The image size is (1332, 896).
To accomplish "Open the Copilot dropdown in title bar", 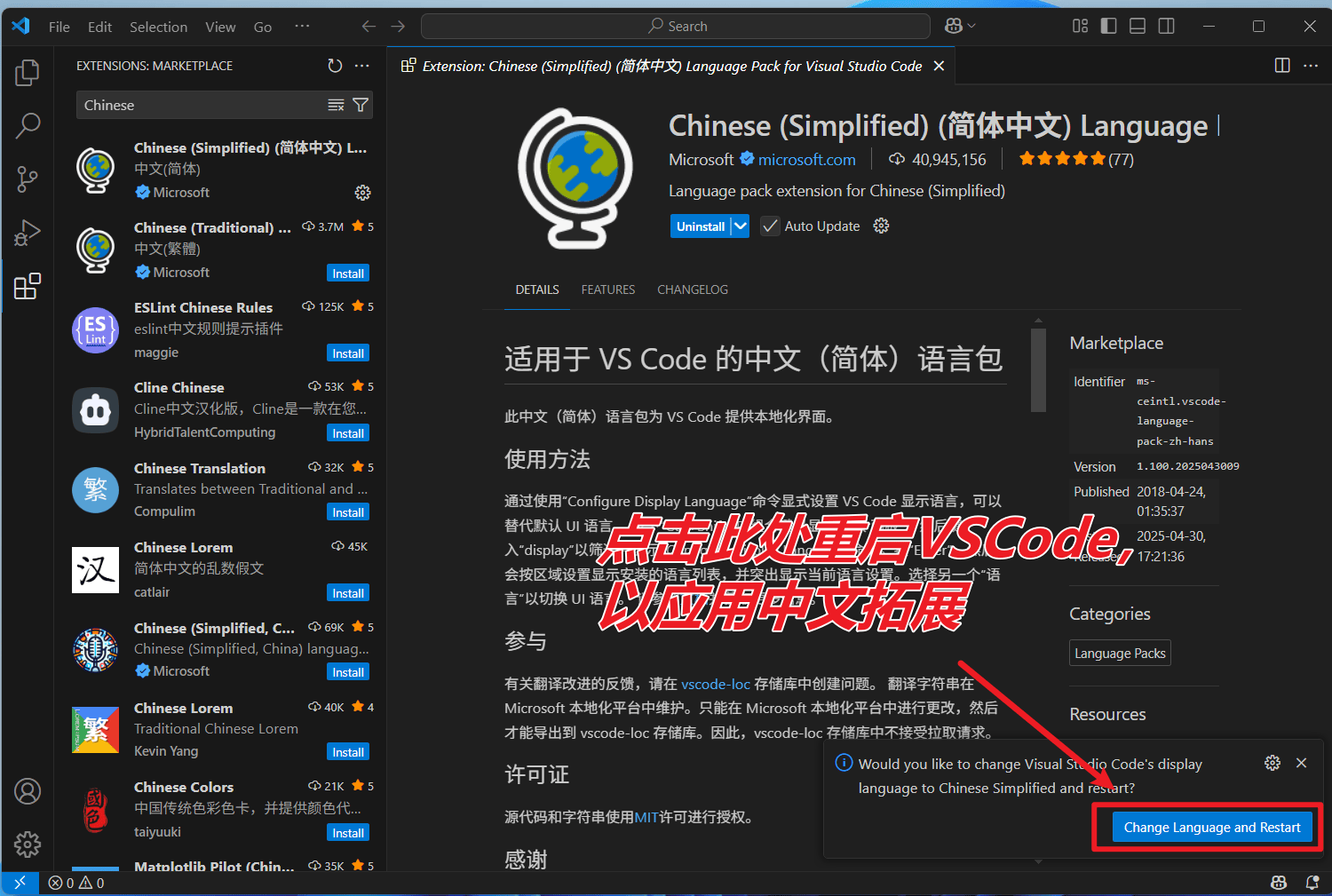I will point(960,27).
